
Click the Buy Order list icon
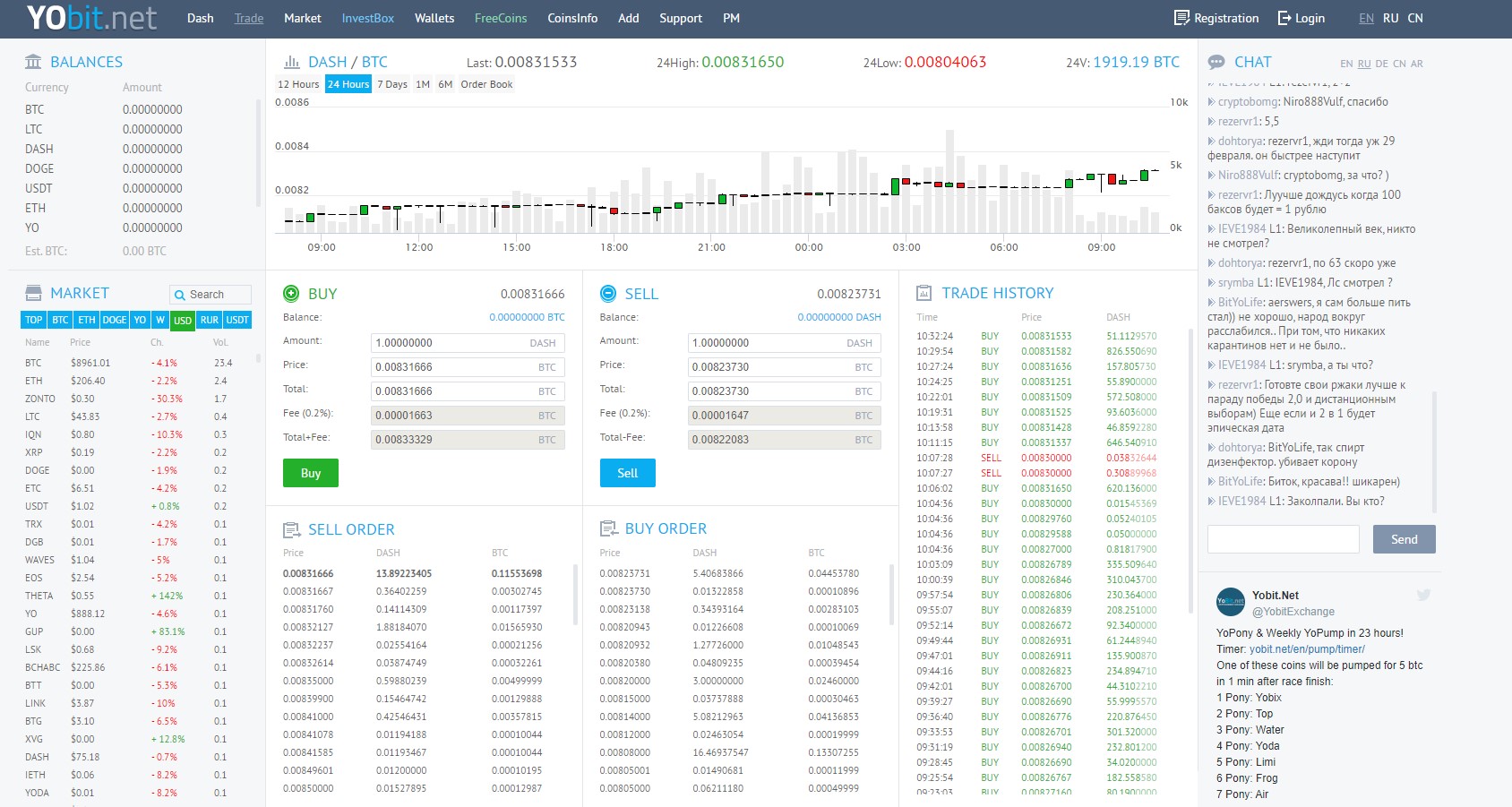(608, 528)
